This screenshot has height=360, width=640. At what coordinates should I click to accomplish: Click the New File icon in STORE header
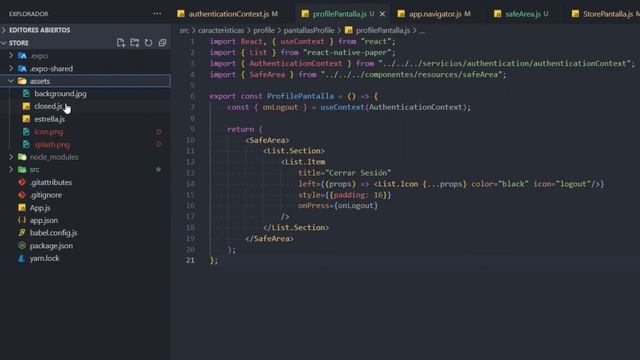tap(120, 43)
